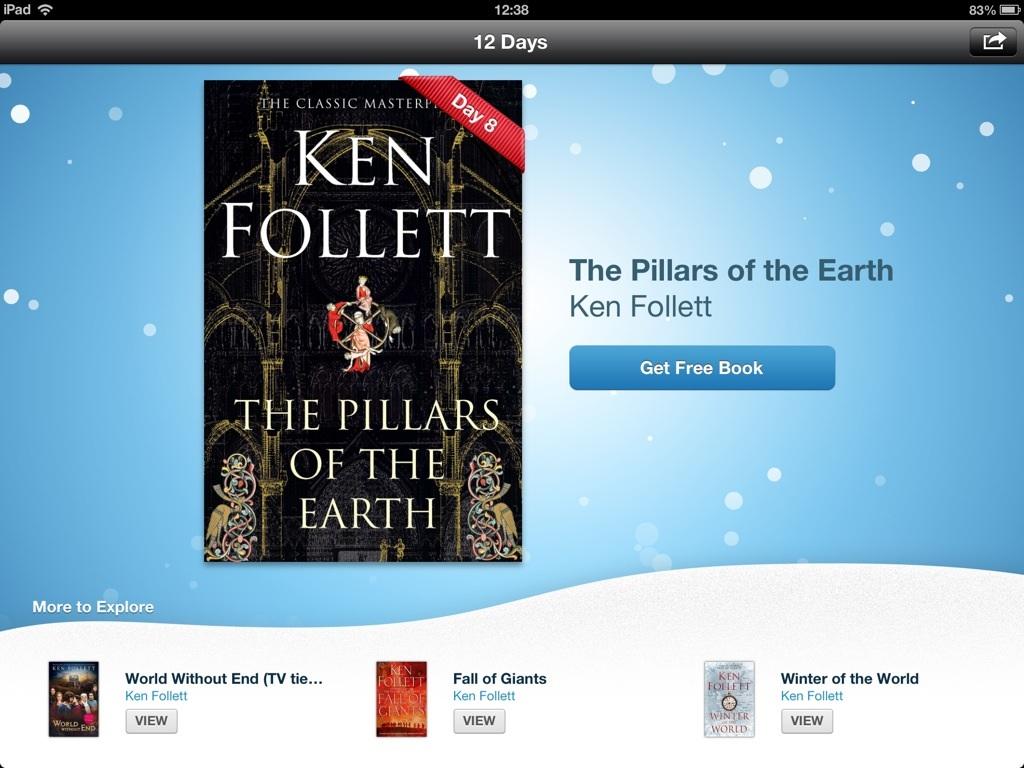1024x768 pixels.
Task: View Fall of Giants book
Action: (x=479, y=721)
